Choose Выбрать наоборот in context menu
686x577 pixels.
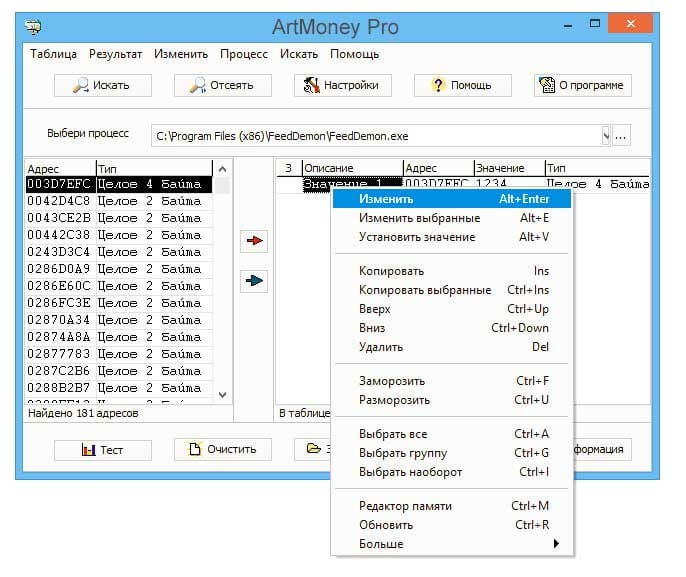point(452,472)
